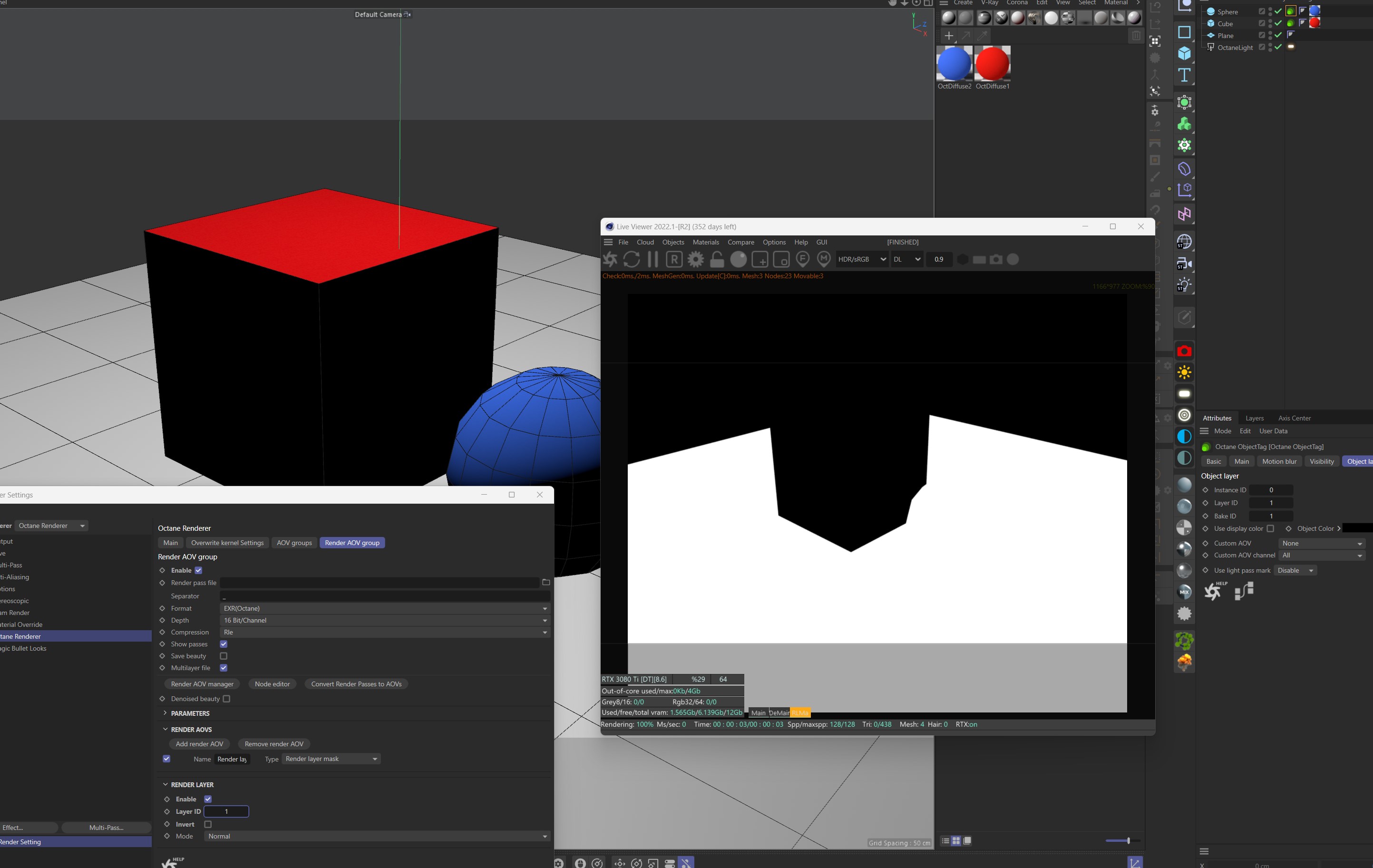Collapse the RENDER AOVS section

166,730
